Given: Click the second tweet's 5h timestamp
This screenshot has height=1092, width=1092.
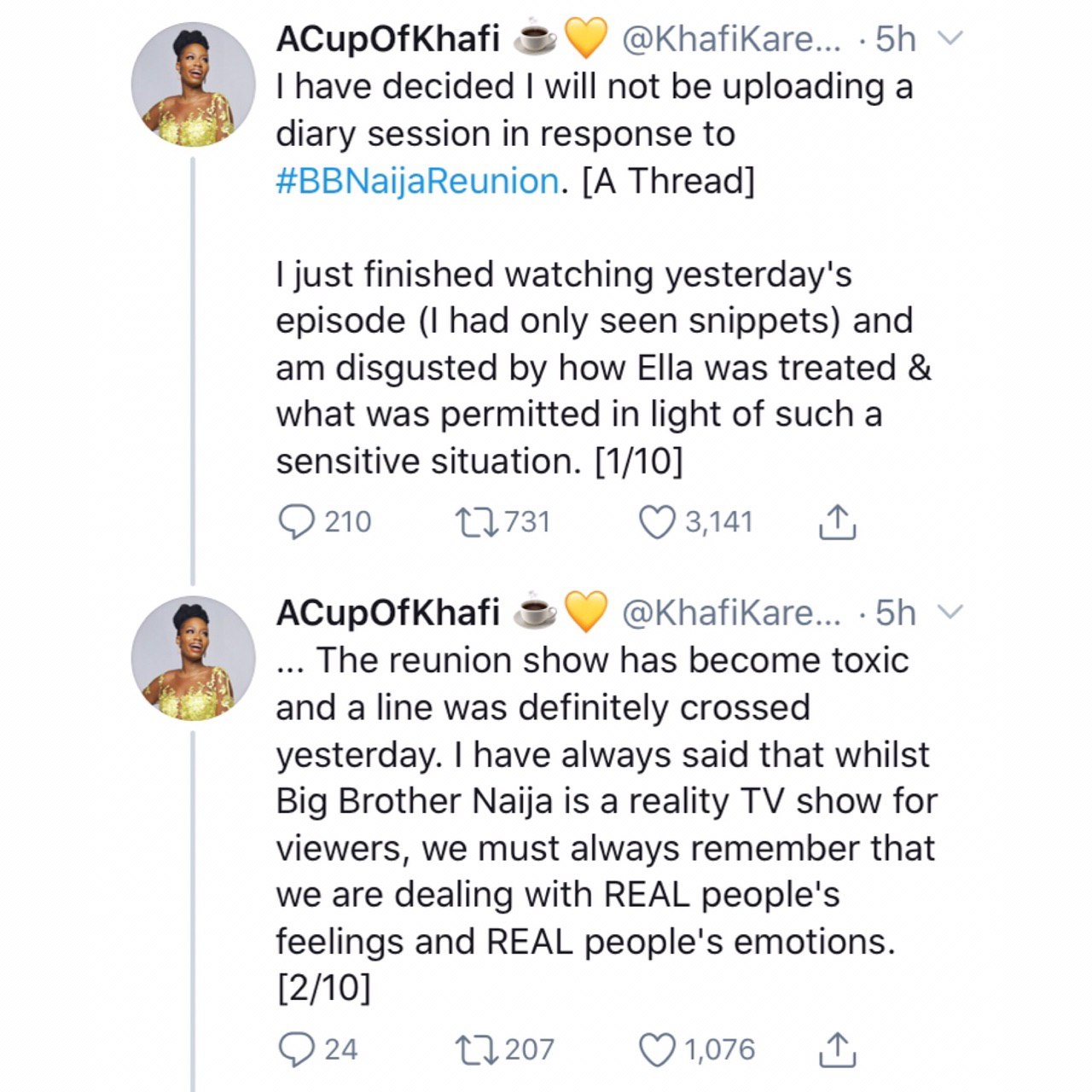Looking at the screenshot, I should 896,613.
